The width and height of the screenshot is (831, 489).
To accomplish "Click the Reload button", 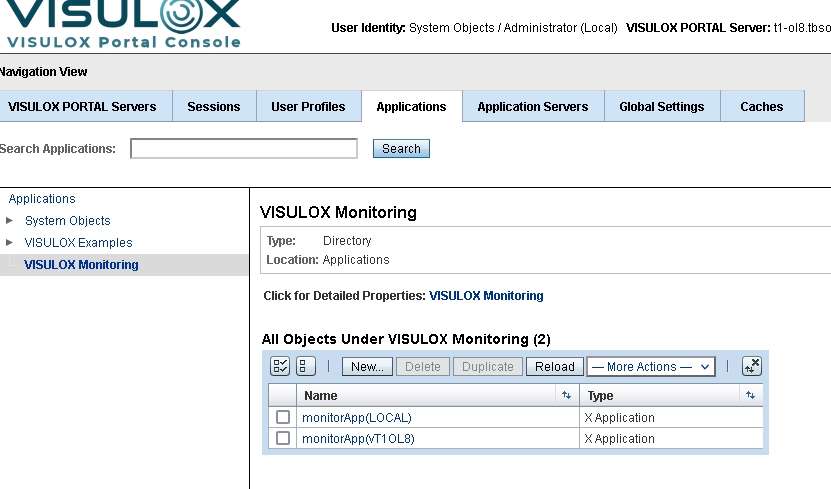I will 555,367.
